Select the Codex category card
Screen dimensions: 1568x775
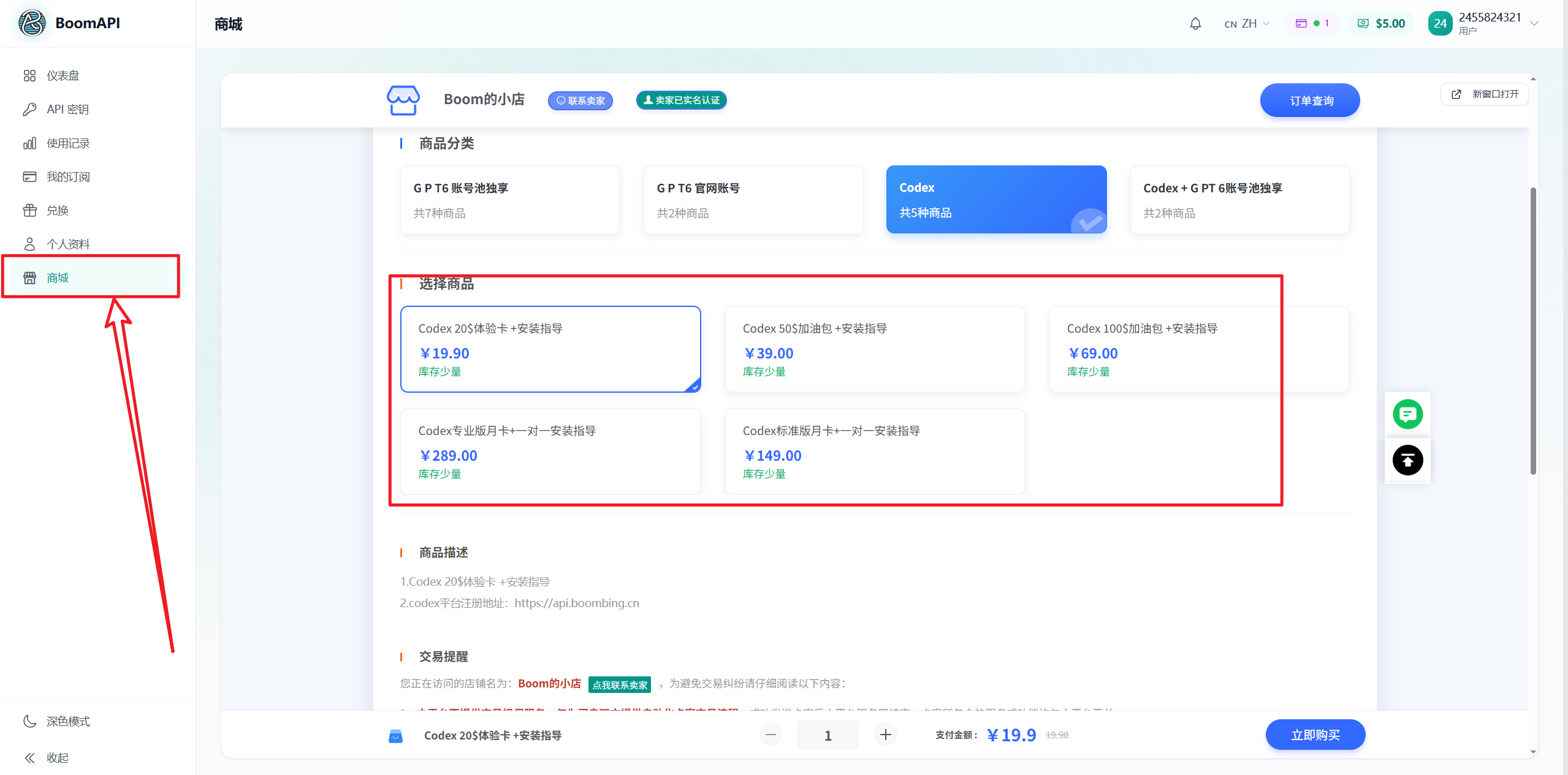996,200
